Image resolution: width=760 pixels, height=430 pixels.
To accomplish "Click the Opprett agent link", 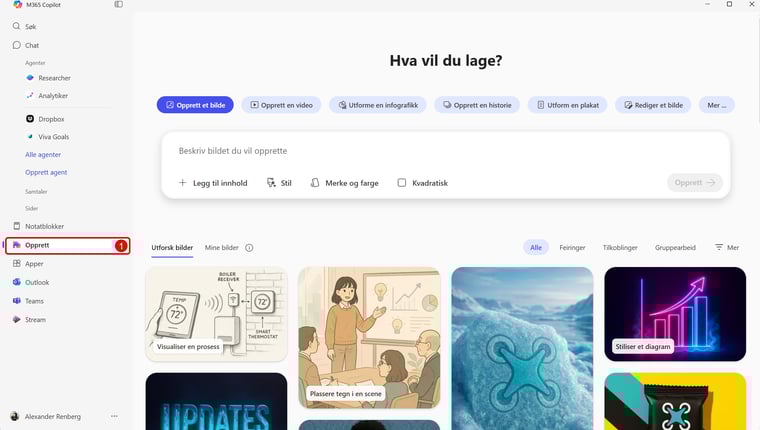I will coord(46,173).
